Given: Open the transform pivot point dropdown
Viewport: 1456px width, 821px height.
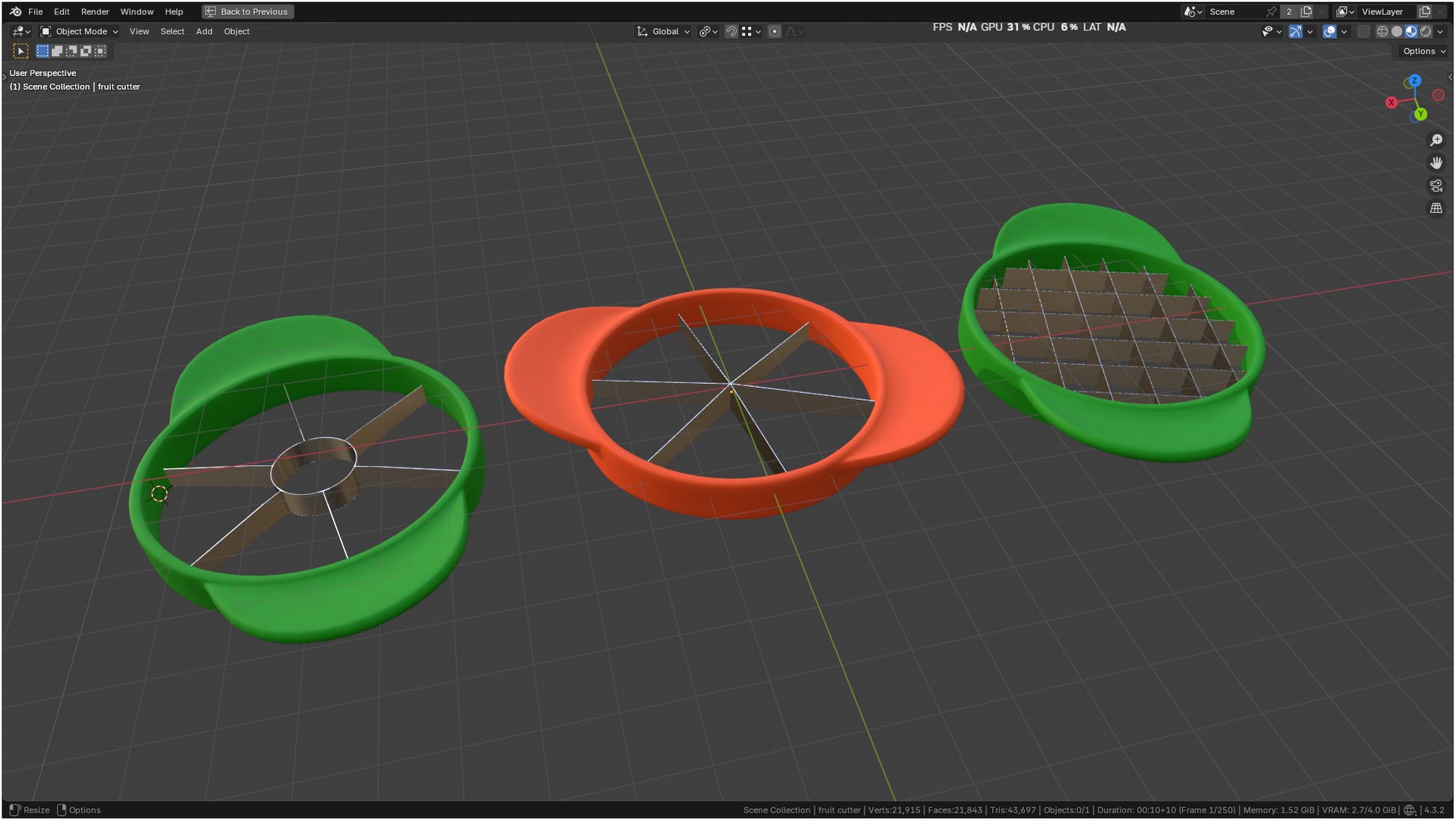Looking at the screenshot, I should pos(709,31).
